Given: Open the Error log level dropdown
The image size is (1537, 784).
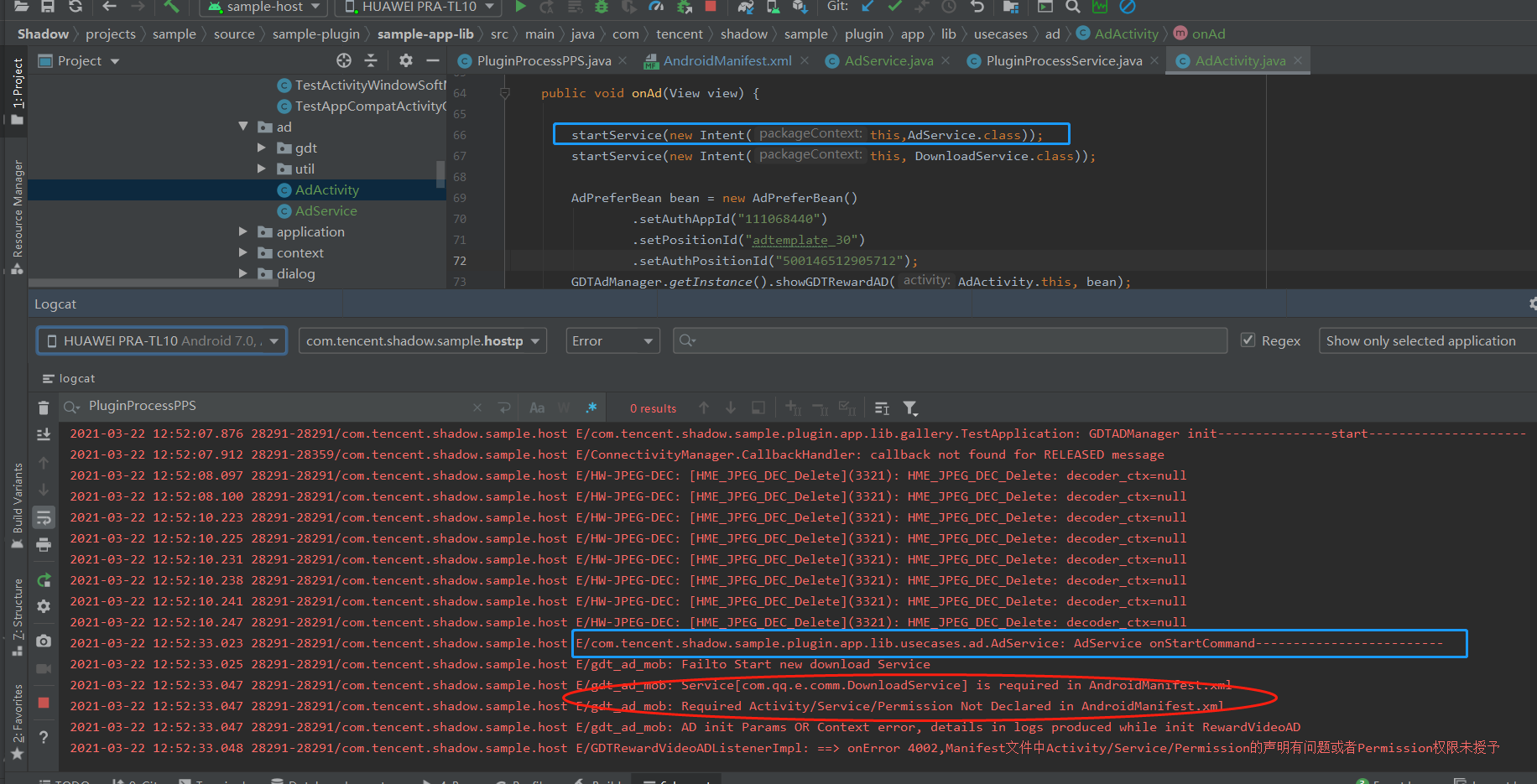Looking at the screenshot, I should point(612,340).
